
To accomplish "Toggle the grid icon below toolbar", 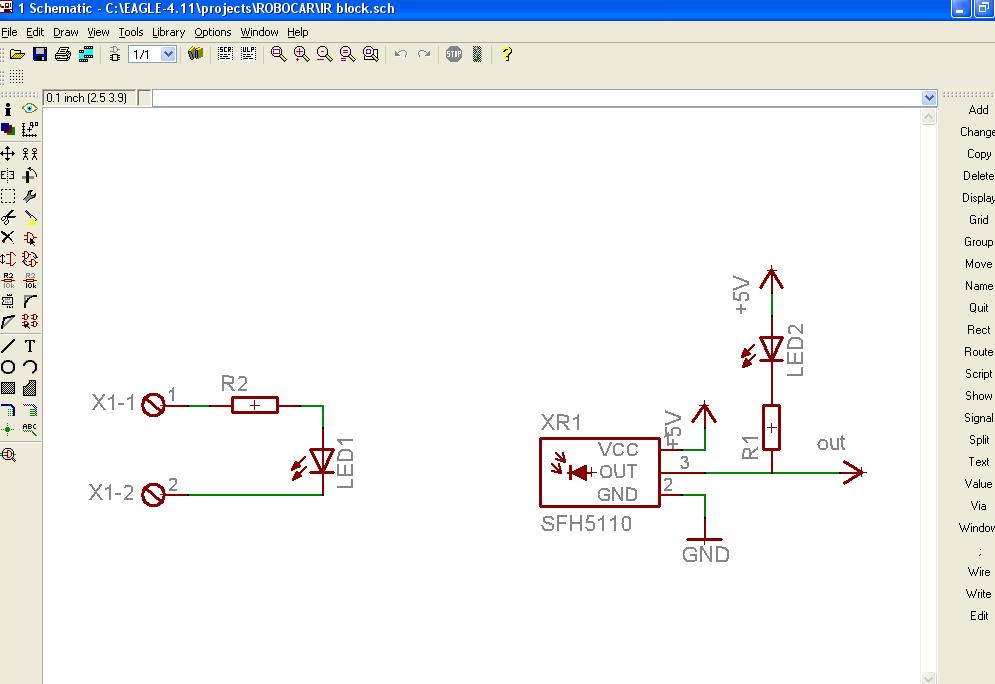I will [17, 77].
